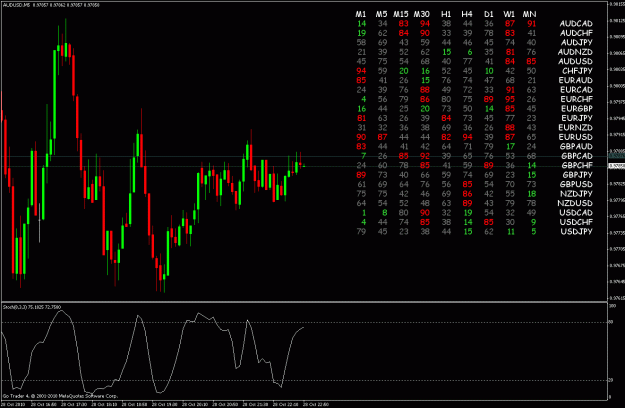Click EURGBP's green M30 value 20
This screenshot has width=625, height=408.
425,109
